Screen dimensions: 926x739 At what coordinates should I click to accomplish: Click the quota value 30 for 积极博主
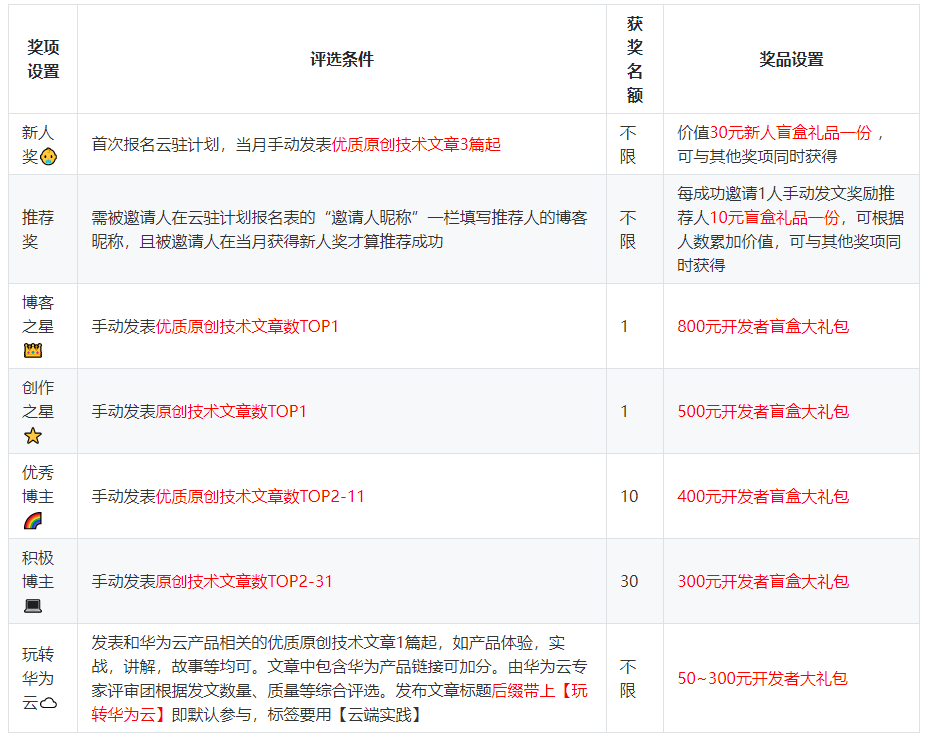pyautogui.click(x=629, y=581)
